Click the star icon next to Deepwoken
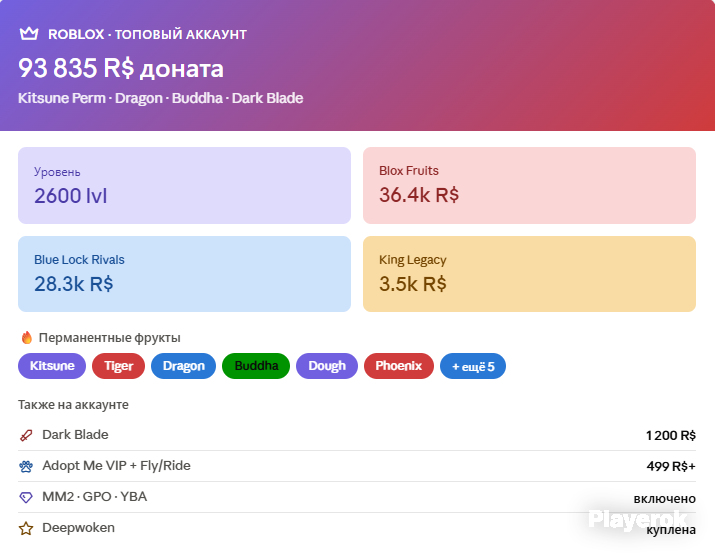715x557 pixels. tap(26, 528)
